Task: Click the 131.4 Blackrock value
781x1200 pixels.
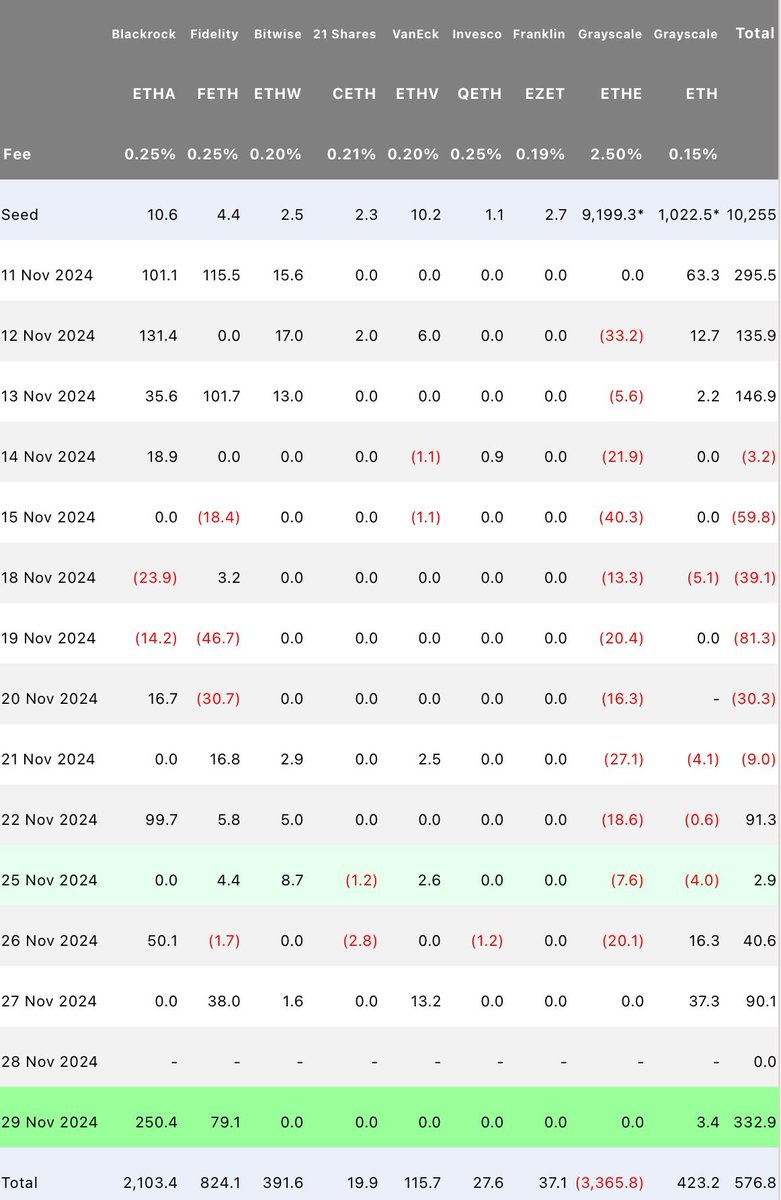Action: [157, 336]
